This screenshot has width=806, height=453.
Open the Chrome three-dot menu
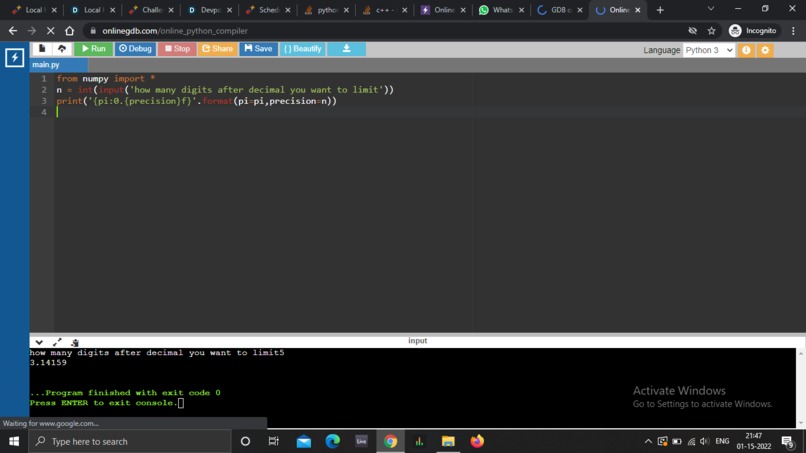[793, 31]
